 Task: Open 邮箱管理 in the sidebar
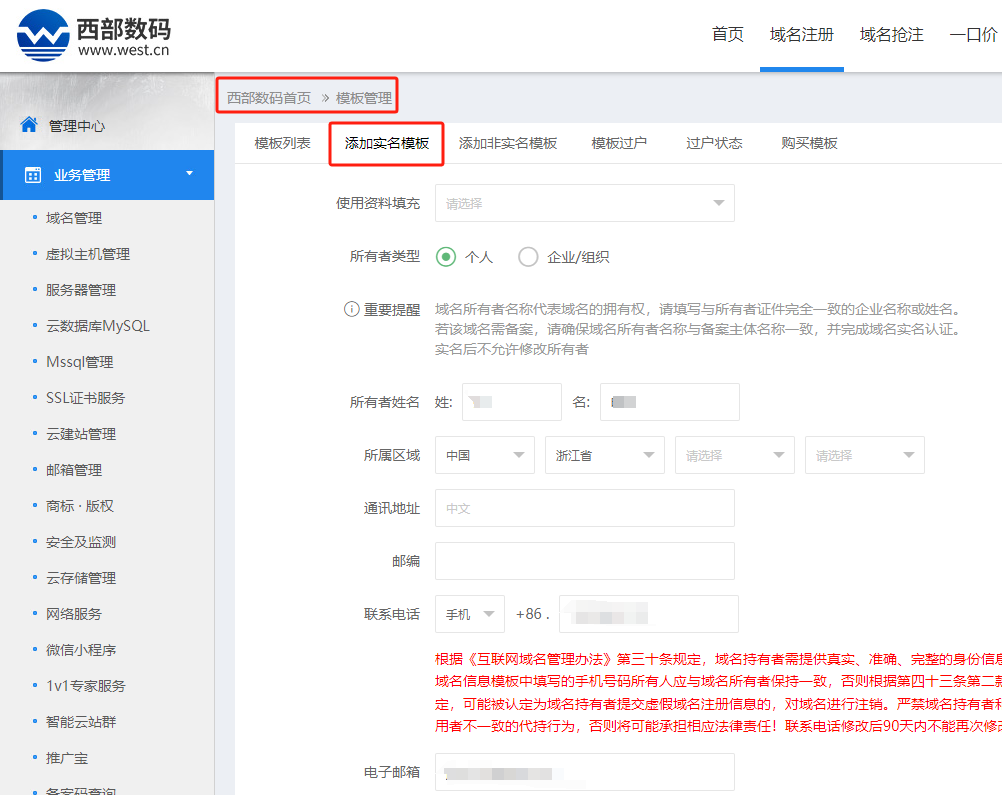[x=74, y=470]
